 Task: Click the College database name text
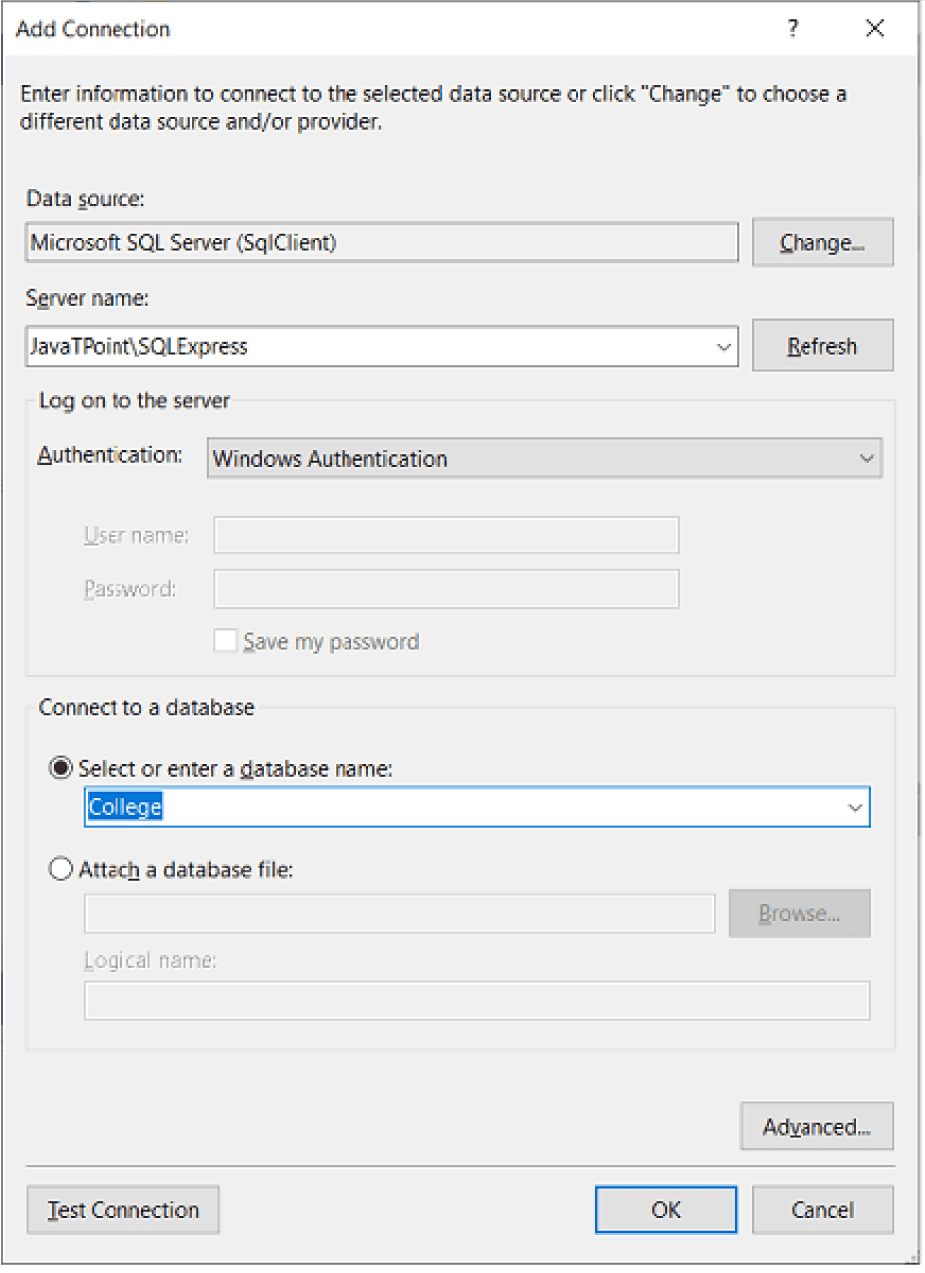[x=126, y=807]
